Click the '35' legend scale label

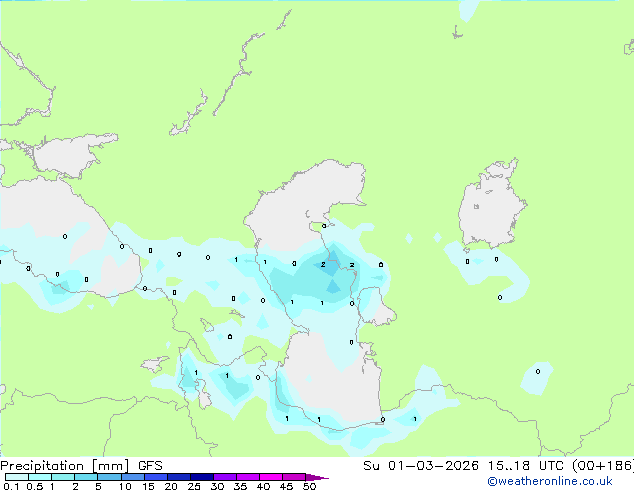[x=240, y=486]
